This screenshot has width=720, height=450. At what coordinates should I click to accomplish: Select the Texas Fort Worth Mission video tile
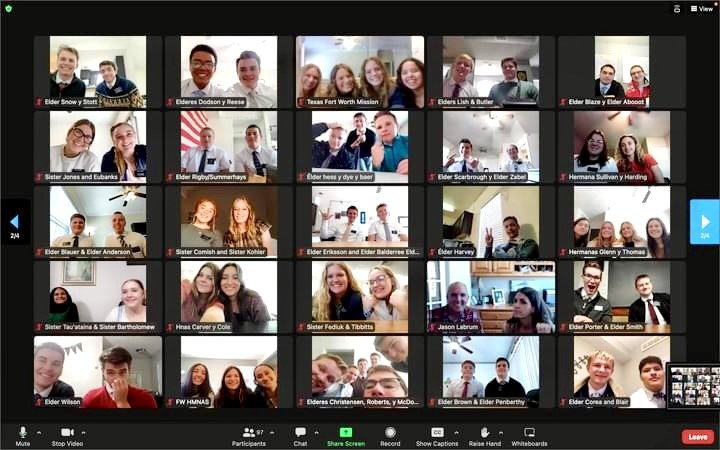point(360,73)
